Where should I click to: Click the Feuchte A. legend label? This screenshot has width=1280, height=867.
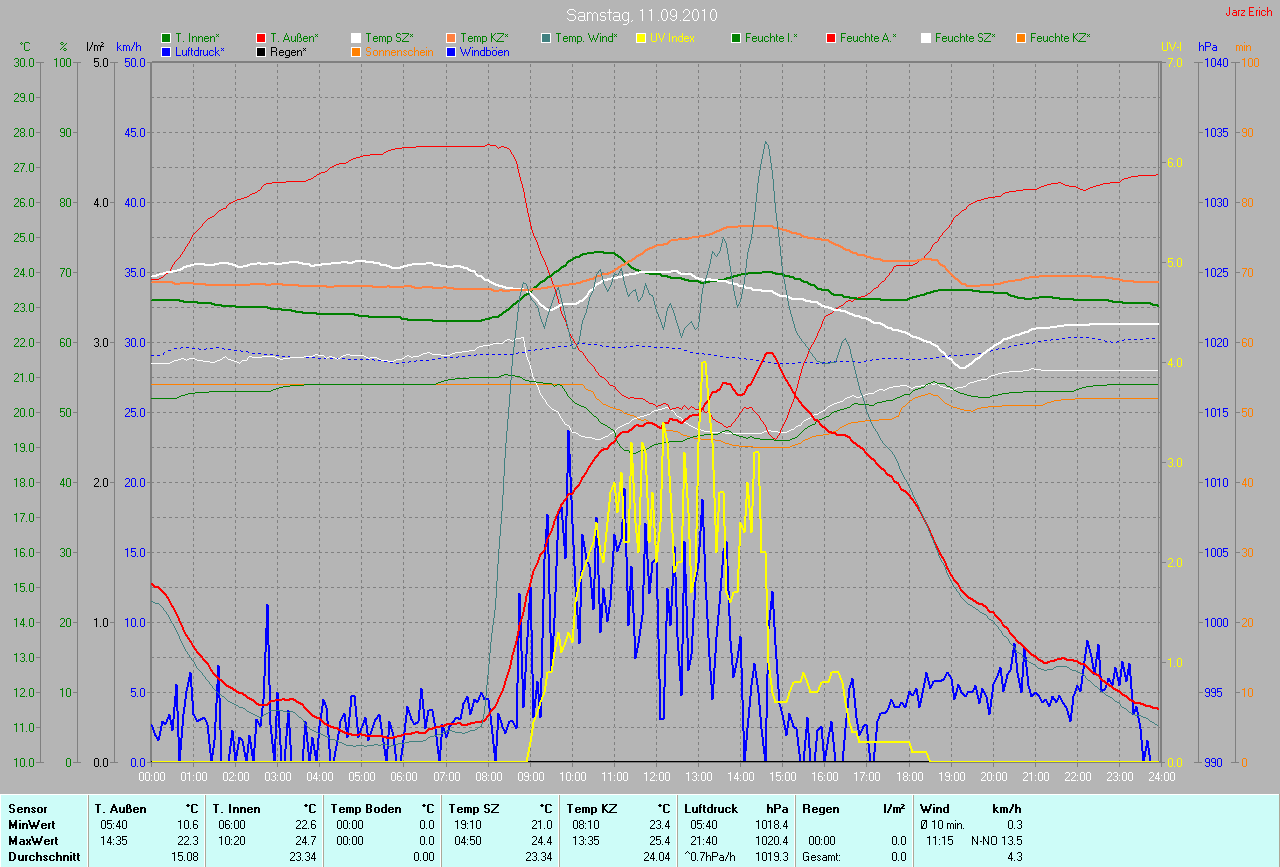(x=868, y=37)
